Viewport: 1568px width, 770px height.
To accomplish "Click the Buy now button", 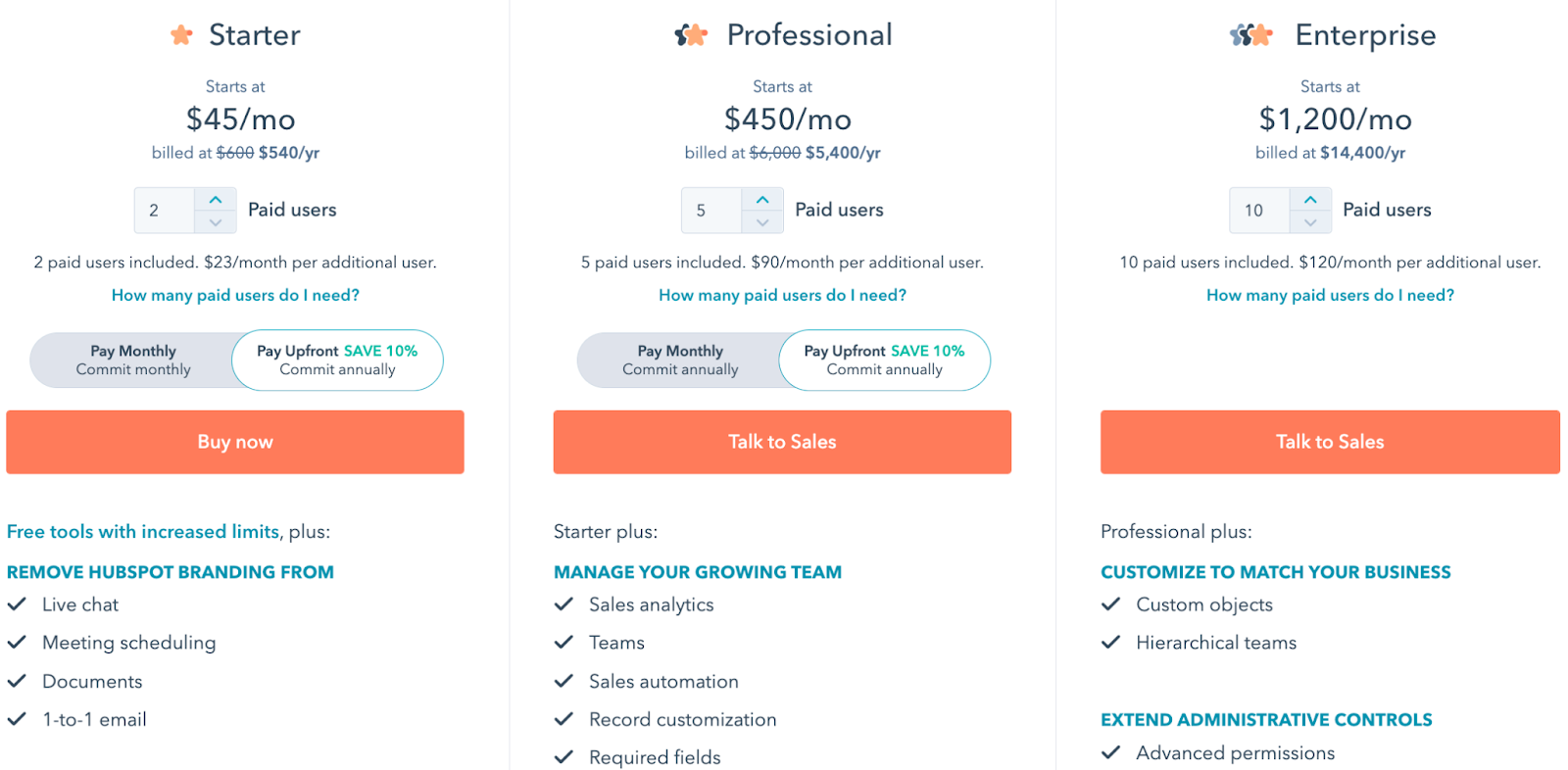I will point(235,442).
